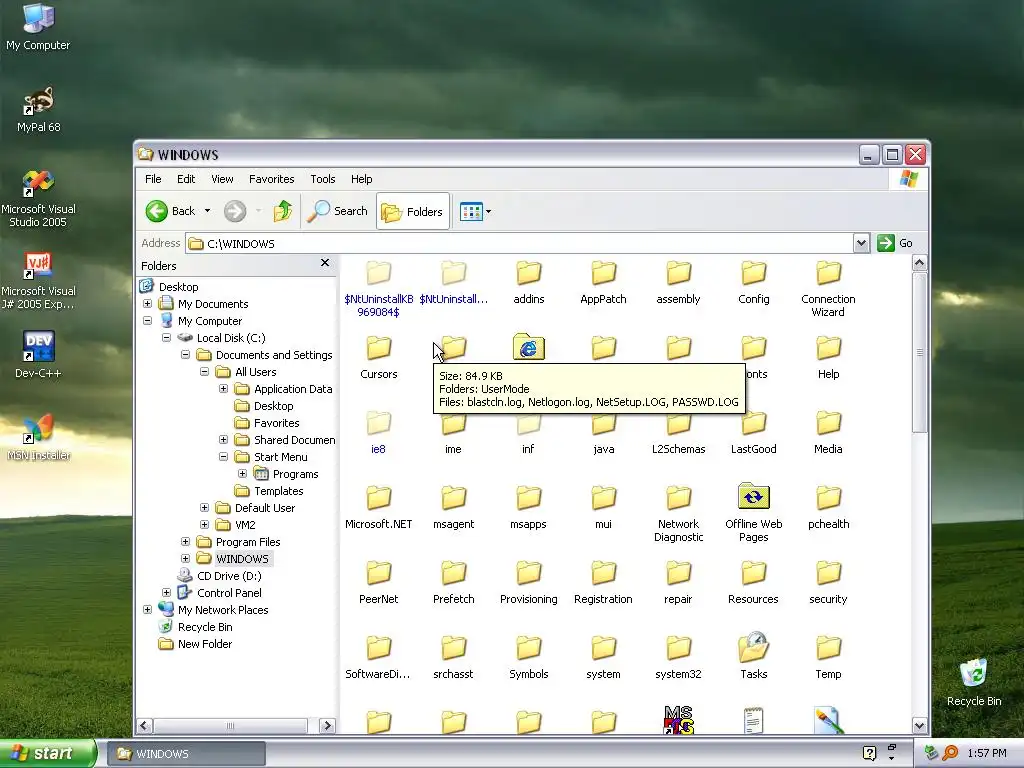Go back with the Back arrow button
The width and height of the screenshot is (1024, 768).
tap(170, 211)
